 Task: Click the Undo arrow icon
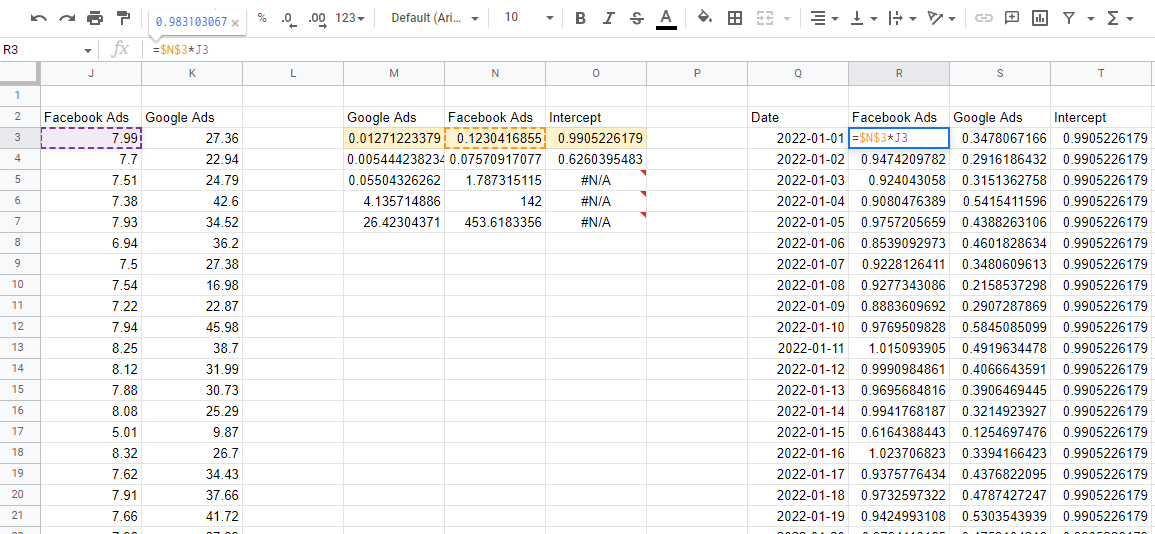[39, 18]
